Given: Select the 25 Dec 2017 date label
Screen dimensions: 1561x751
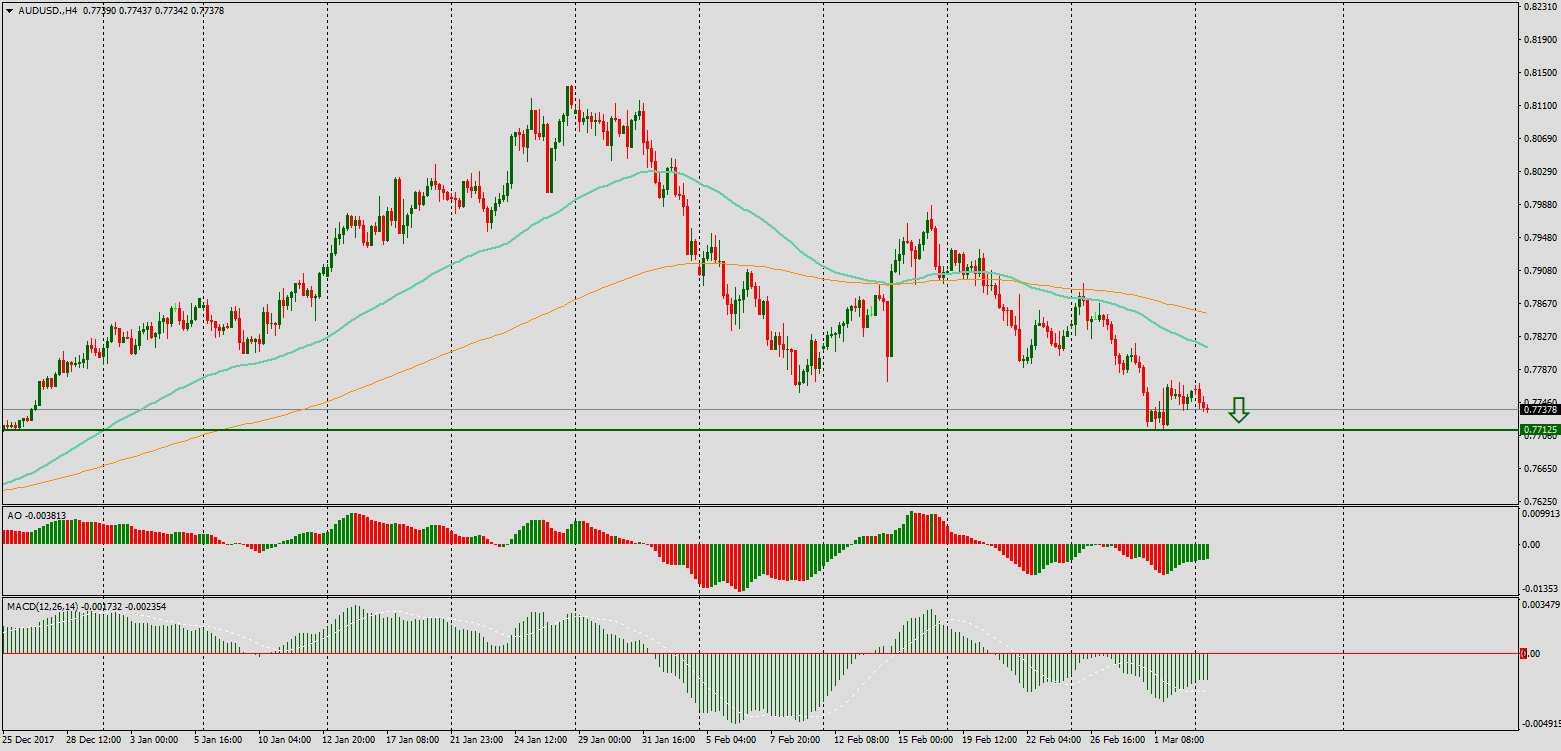Looking at the screenshot, I should (x=30, y=741).
